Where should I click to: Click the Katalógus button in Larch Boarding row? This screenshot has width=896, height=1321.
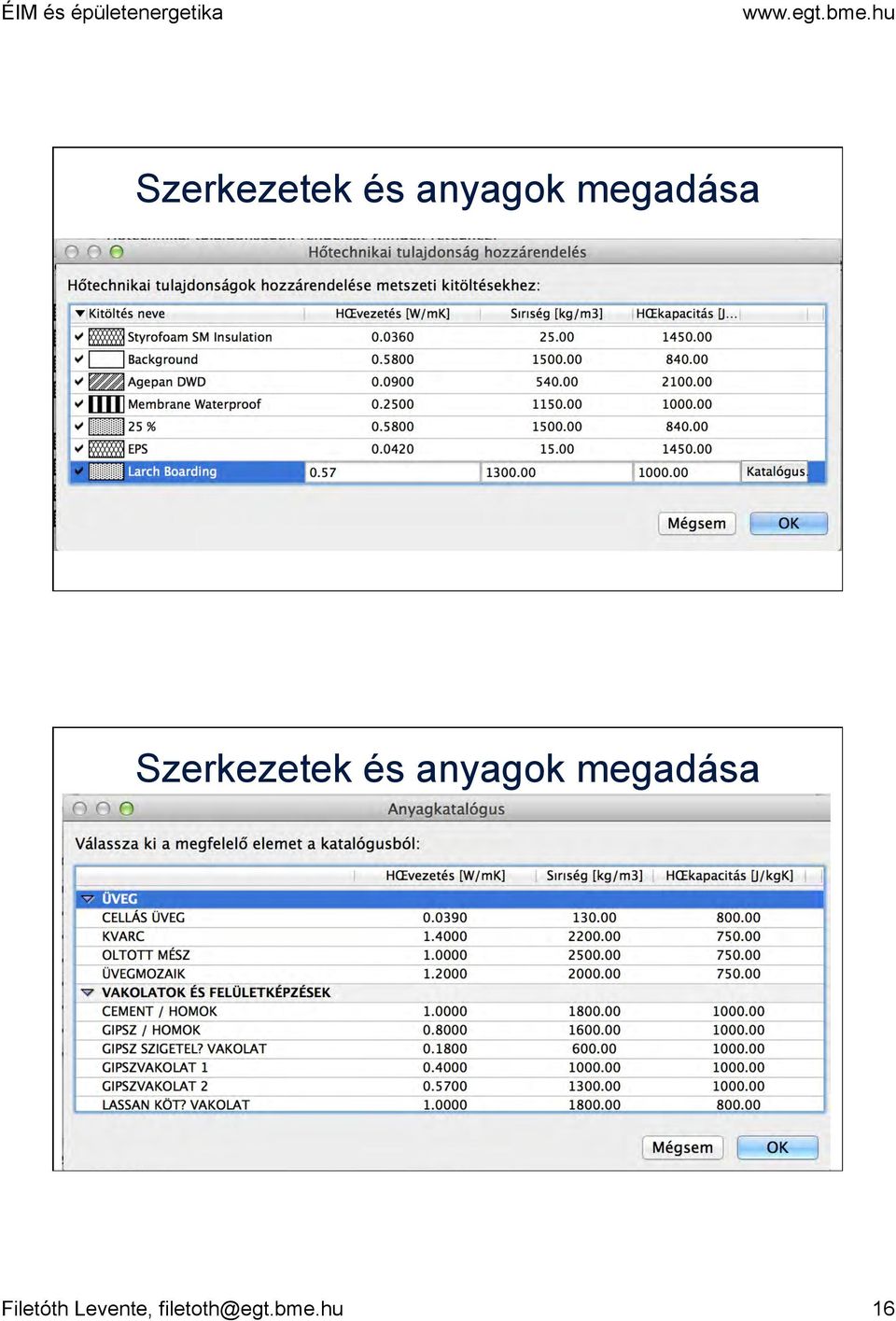tap(776, 471)
